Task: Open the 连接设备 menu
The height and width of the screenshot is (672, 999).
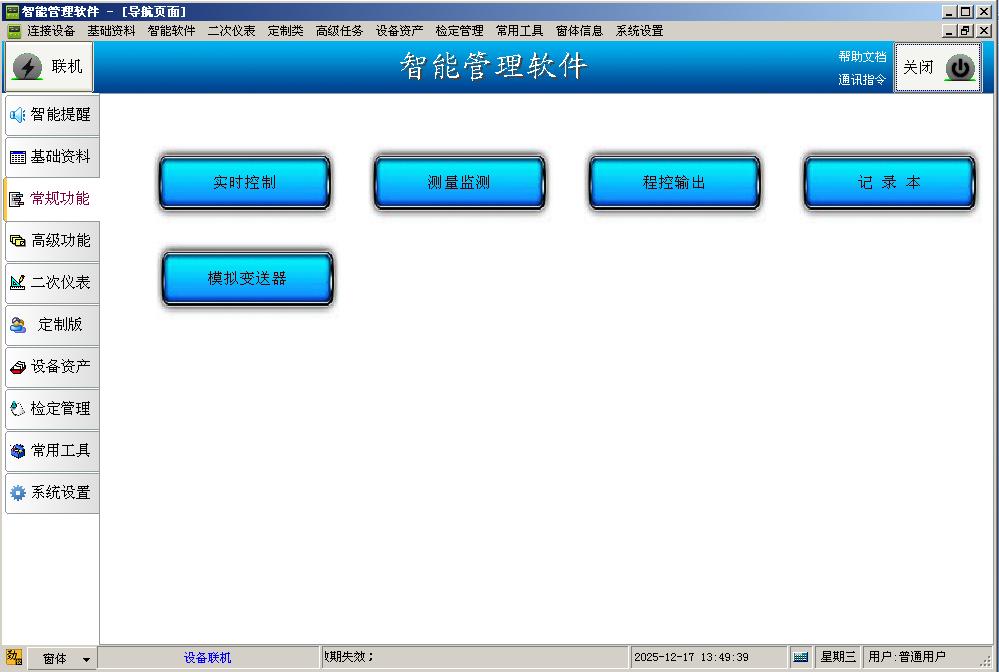Action: click(x=51, y=31)
